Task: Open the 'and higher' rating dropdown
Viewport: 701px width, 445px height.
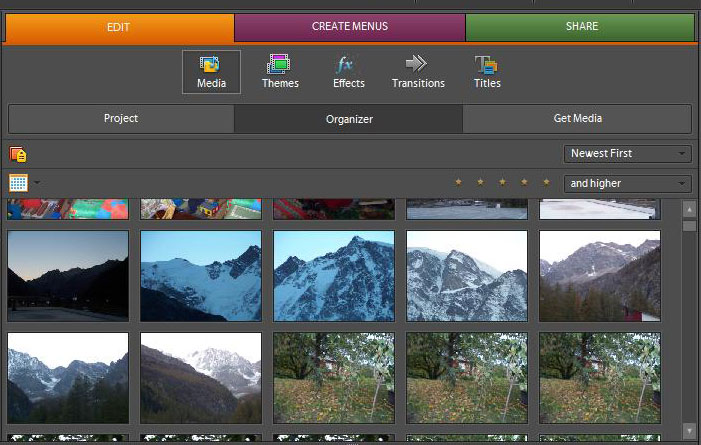Action: [x=627, y=183]
